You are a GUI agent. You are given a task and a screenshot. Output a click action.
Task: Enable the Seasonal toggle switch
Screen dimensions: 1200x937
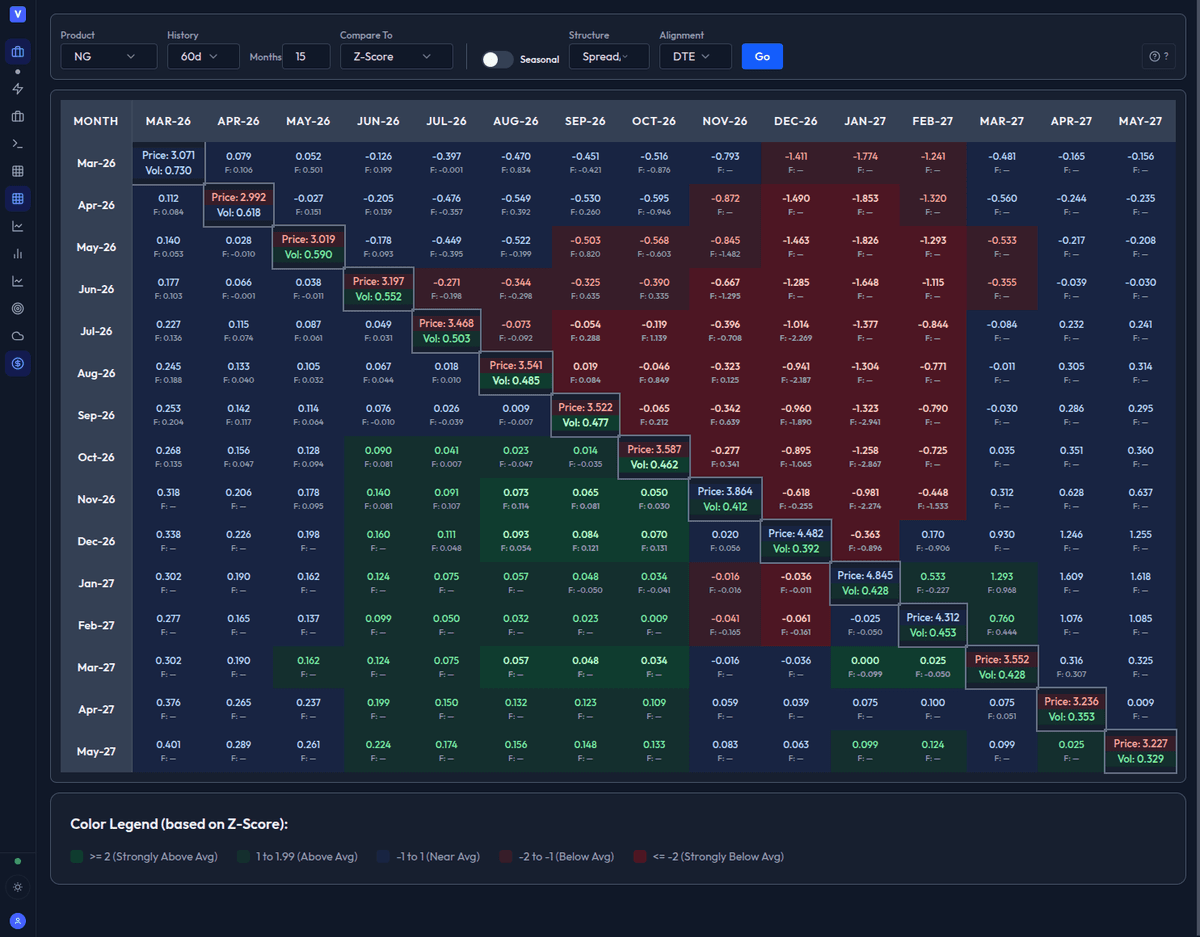[497, 59]
